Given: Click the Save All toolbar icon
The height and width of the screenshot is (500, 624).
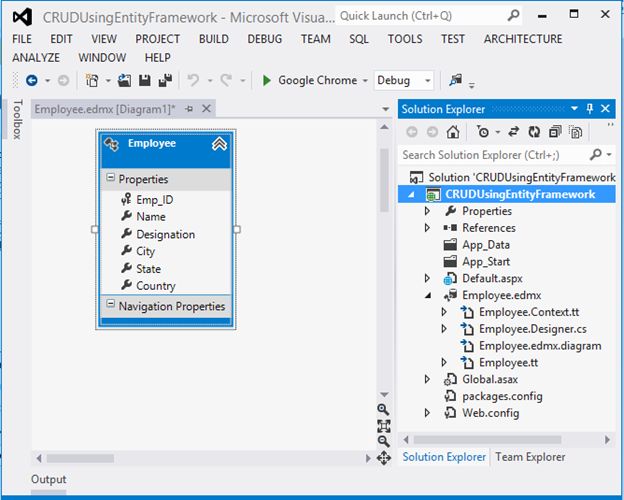Looking at the screenshot, I should tap(165, 81).
